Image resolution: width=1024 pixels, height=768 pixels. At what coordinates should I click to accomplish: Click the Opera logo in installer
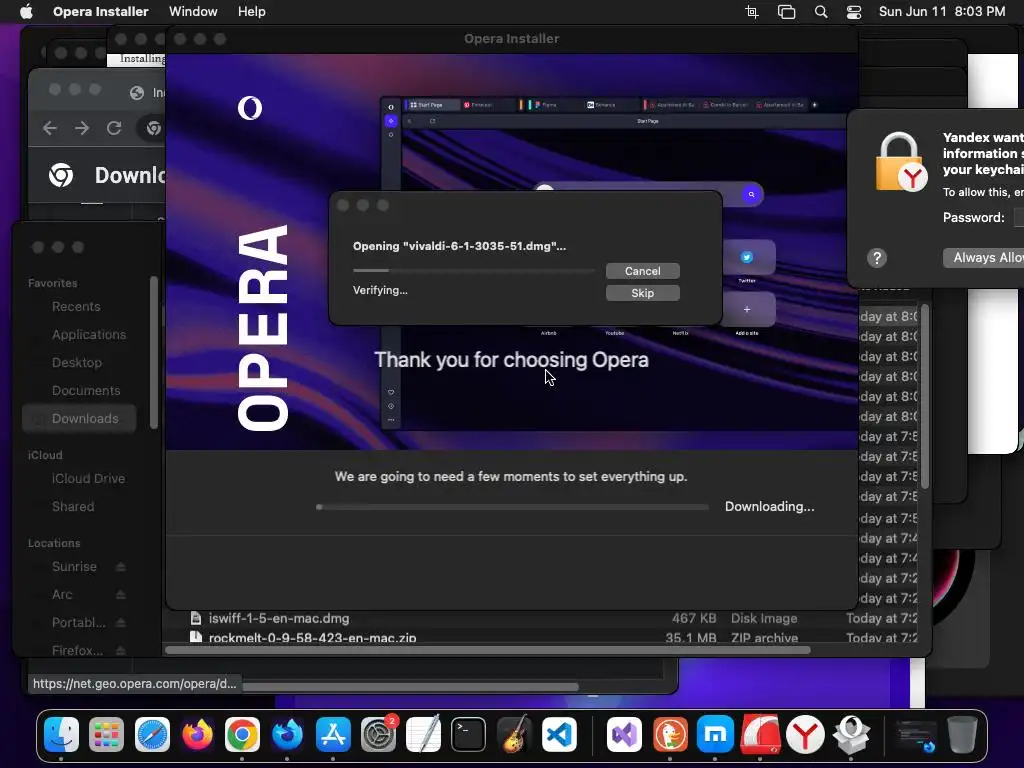click(x=249, y=108)
